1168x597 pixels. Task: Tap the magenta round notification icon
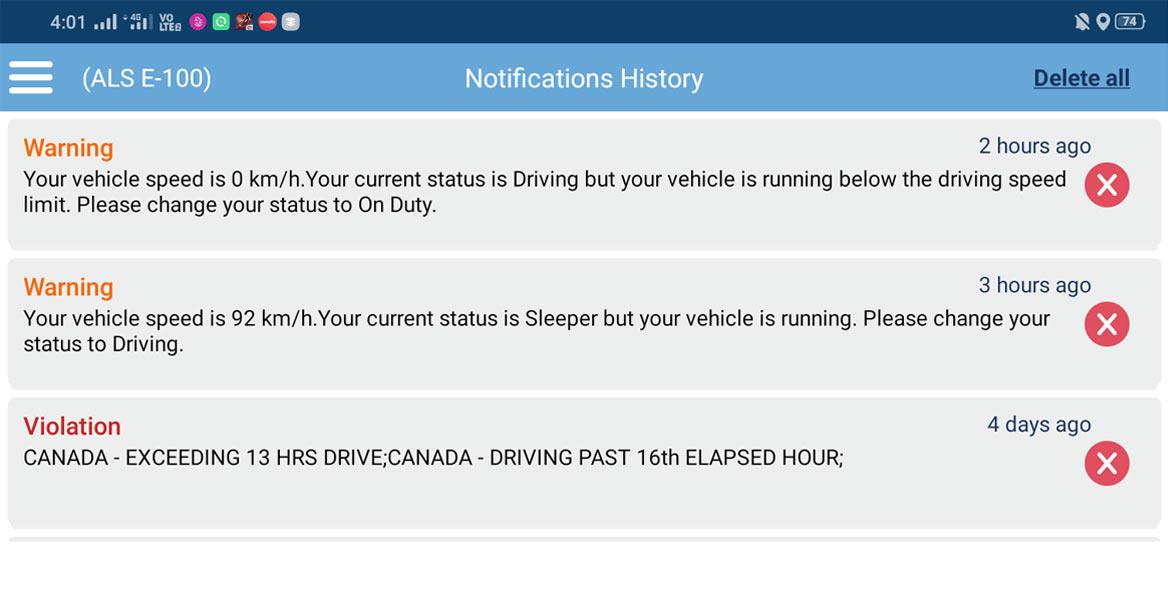[x=198, y=22]
